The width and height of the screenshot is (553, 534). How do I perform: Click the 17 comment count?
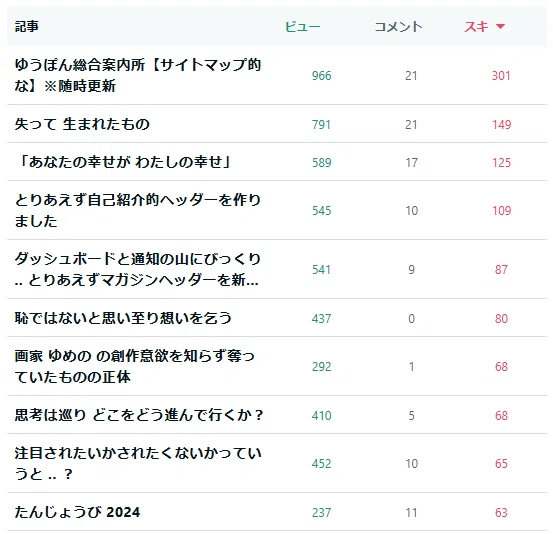tap(411, 163)
